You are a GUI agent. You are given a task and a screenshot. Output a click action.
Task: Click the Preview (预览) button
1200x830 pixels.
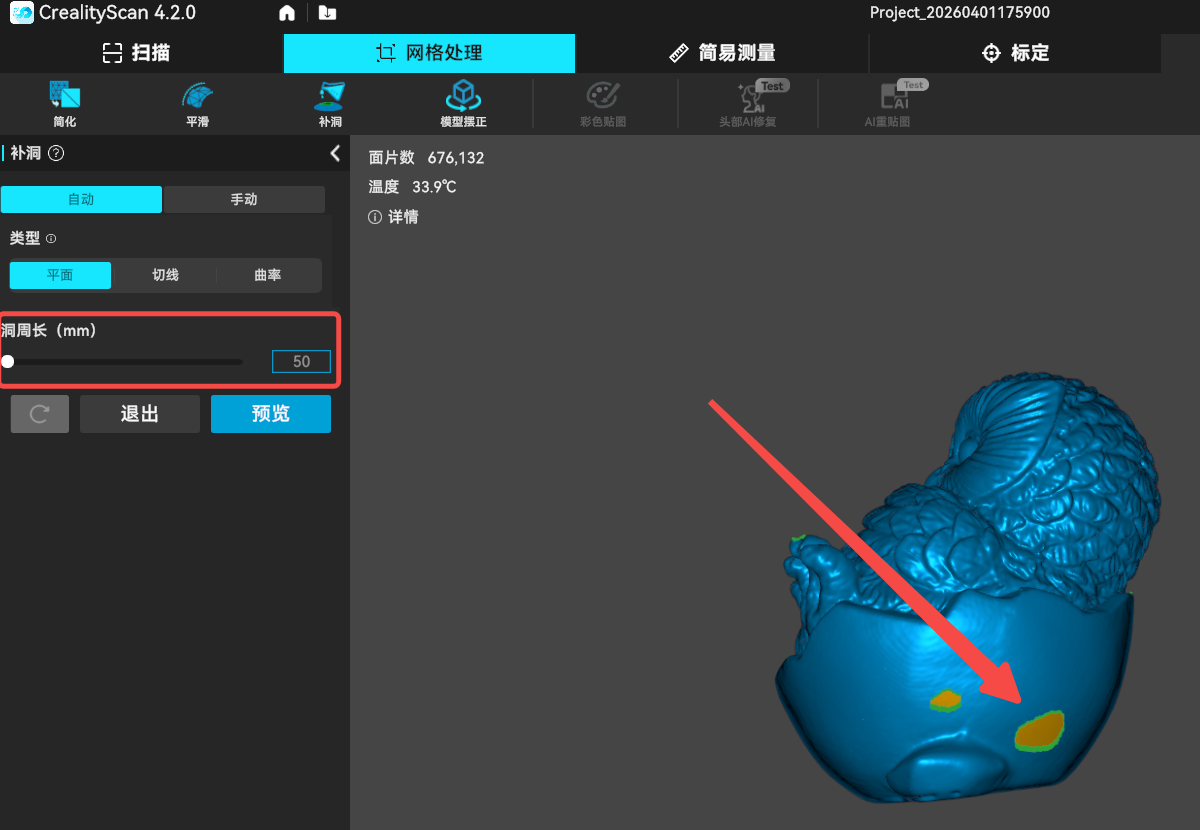(270, 414)
